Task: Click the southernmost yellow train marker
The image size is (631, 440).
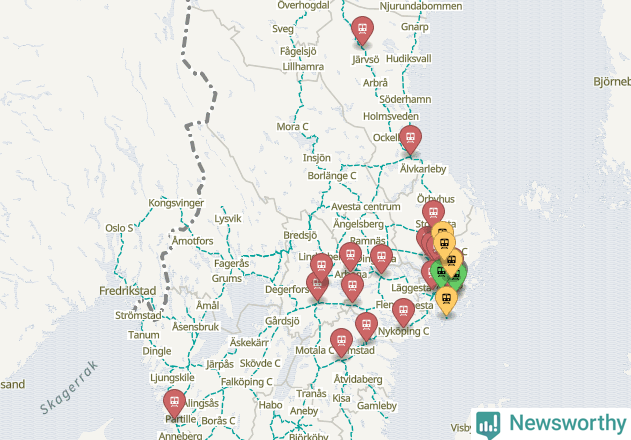Action: tap(446, 300)
